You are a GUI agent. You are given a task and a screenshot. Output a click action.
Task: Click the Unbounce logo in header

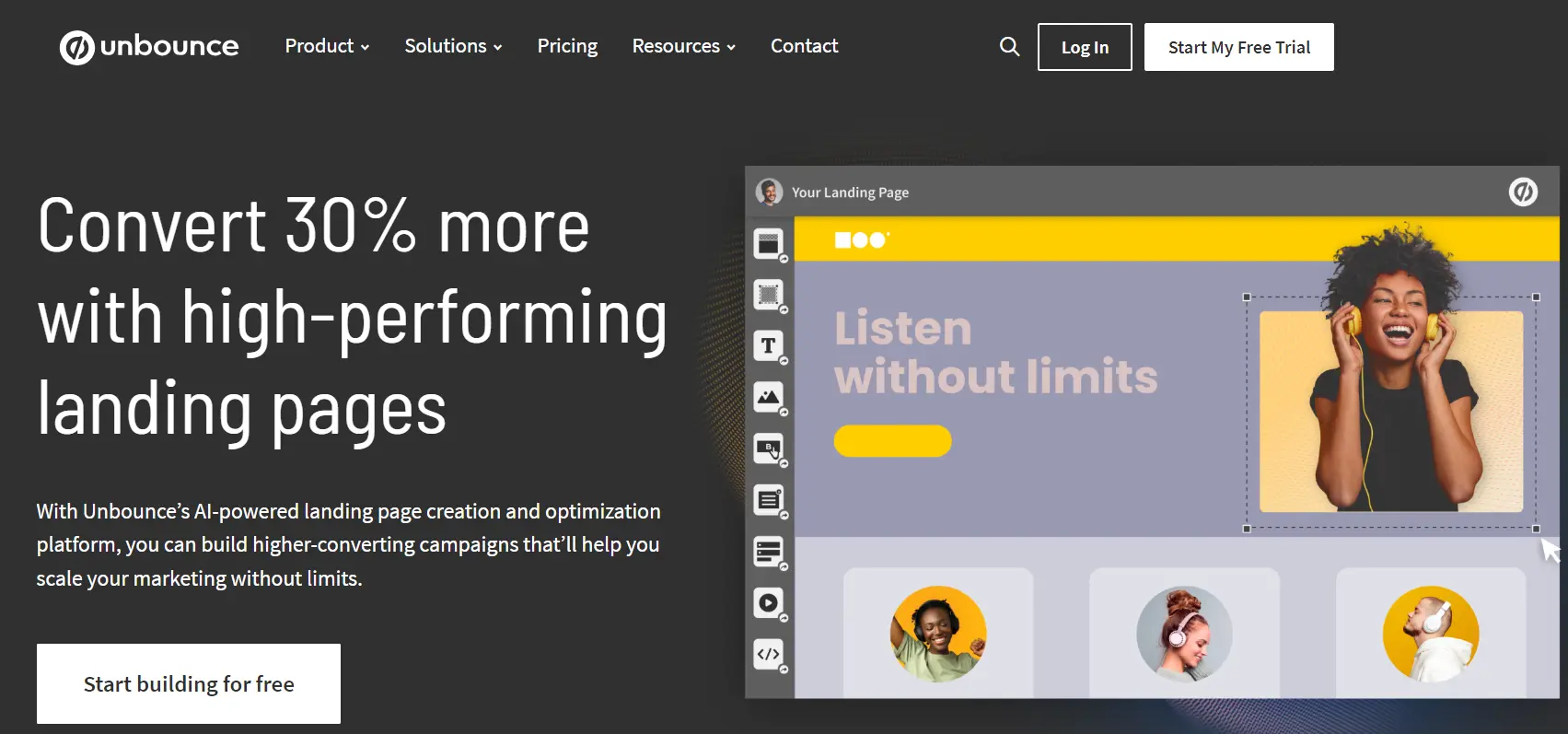[x=149, y=47]
